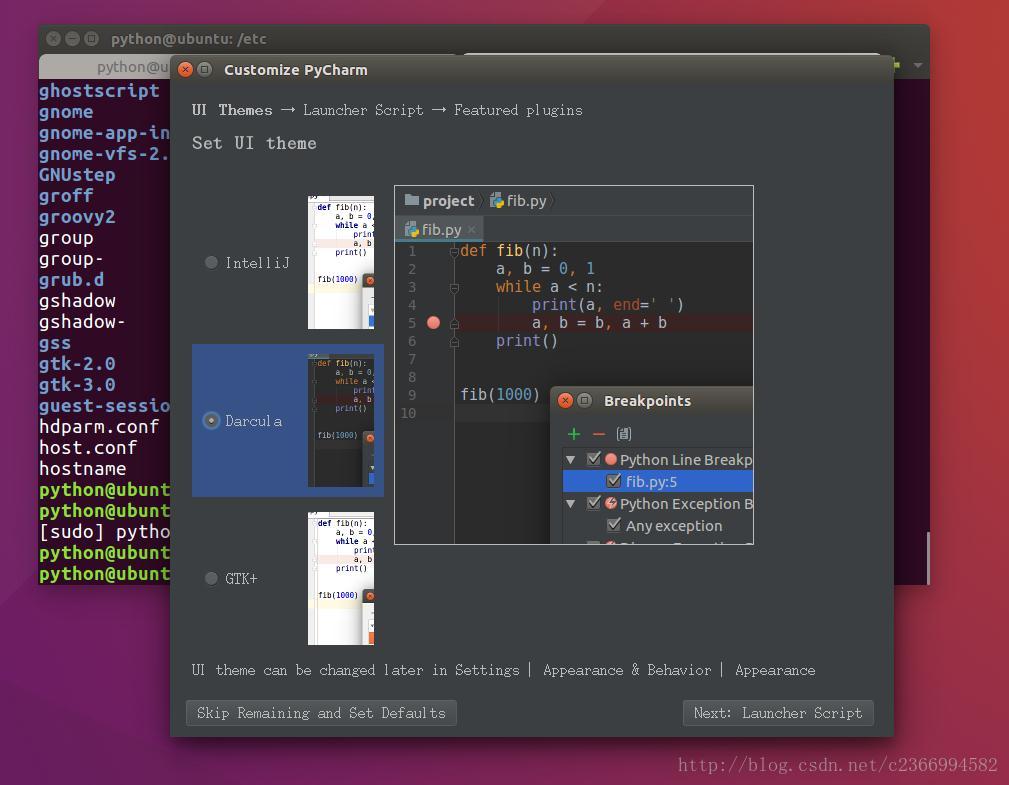Click fold marker beside while a < n
1009x785 pixels.
click(454, 287)
